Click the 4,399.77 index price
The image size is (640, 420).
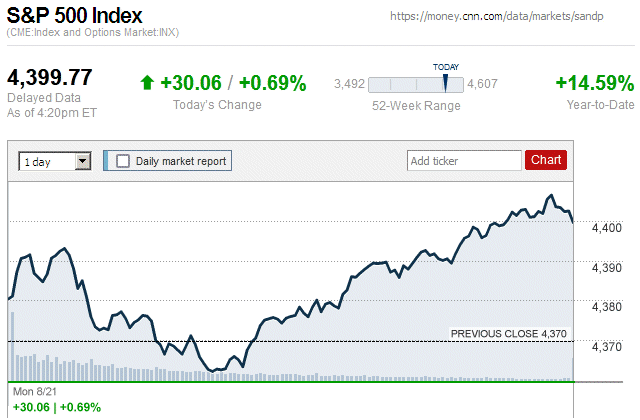click(x=50, y=78)
